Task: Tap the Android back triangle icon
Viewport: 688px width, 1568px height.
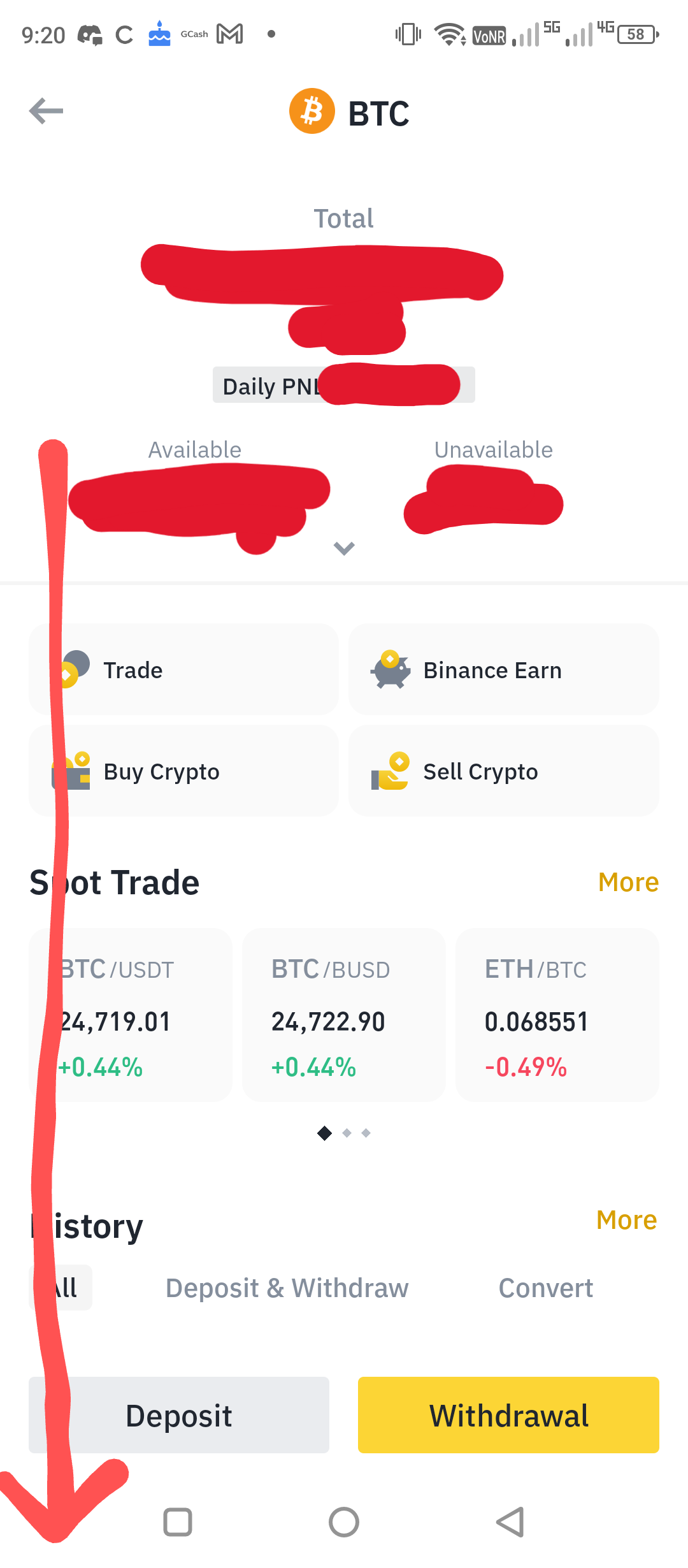Action: coord(510,1522)
